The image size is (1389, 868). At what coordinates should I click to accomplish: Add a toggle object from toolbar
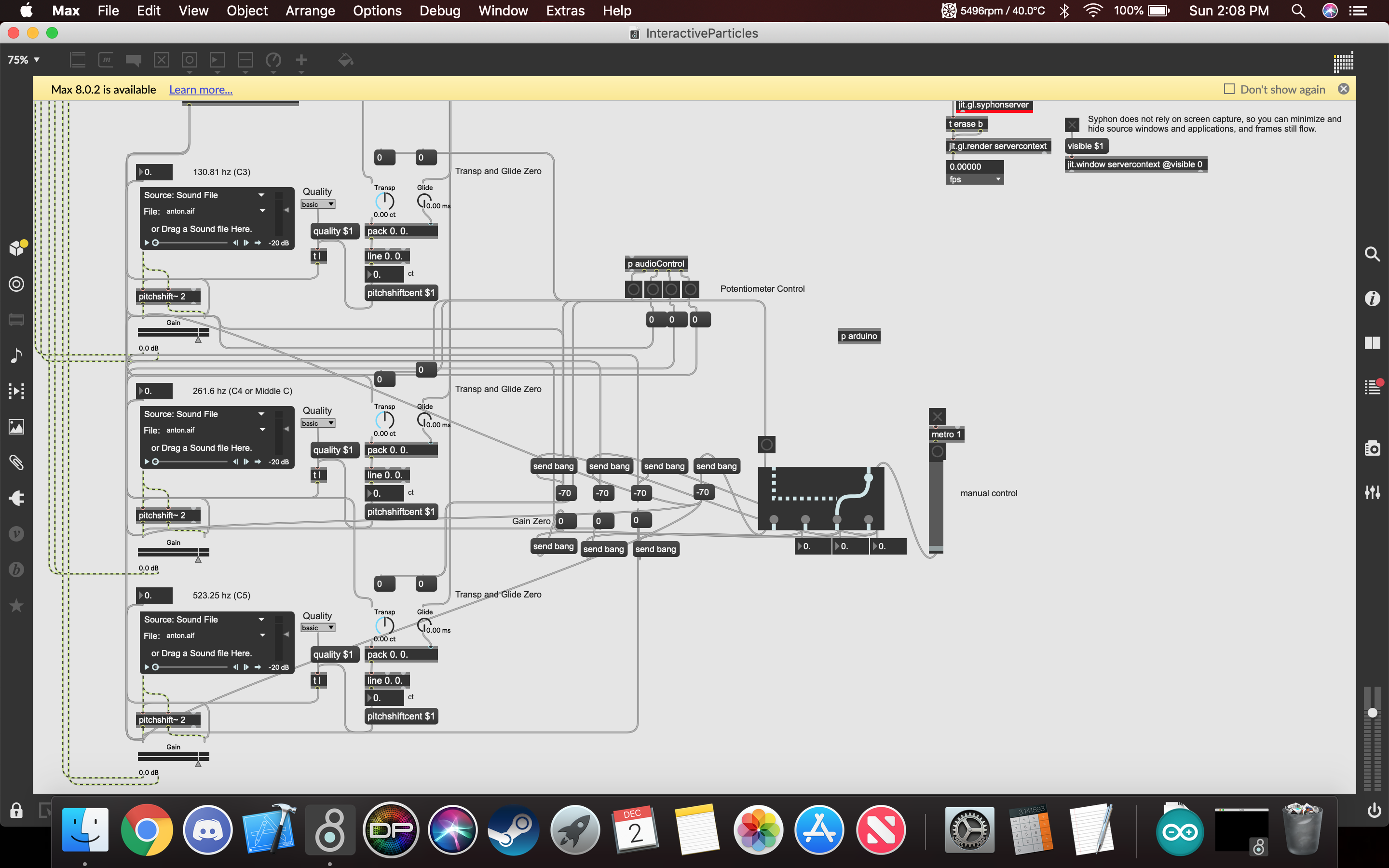pos(161,60)
